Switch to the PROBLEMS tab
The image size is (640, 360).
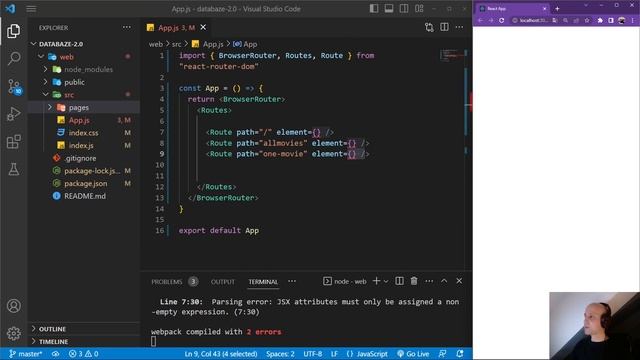[x=167, y=282]
